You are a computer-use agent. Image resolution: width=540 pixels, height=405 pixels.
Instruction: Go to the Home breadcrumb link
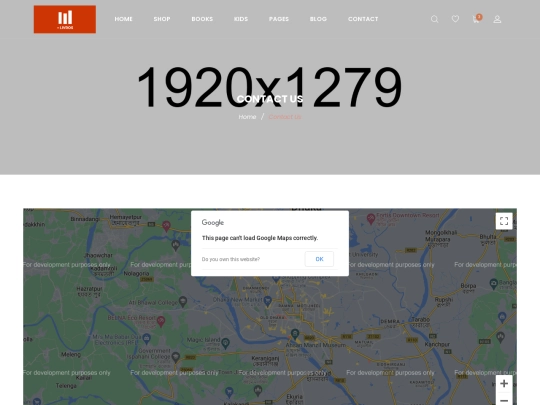pos(247,117)
